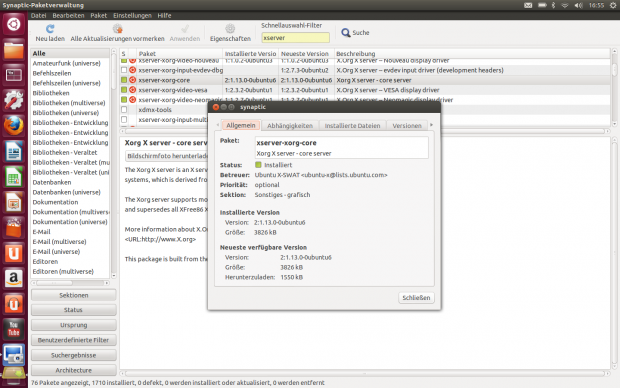Switch to Abhängigkeiten tab
The width and height of the screenshot is (620, 388).
point(290,125)
